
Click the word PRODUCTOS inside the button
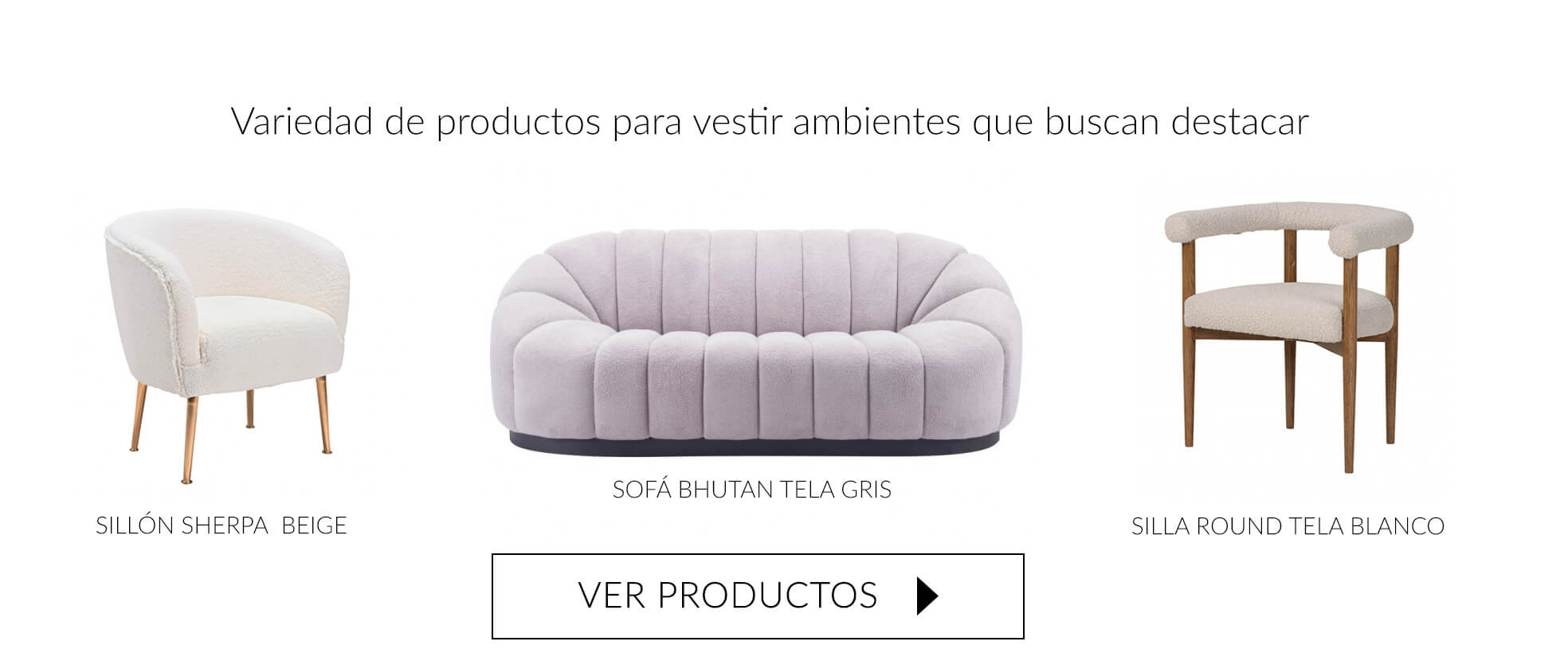point(766,596)
